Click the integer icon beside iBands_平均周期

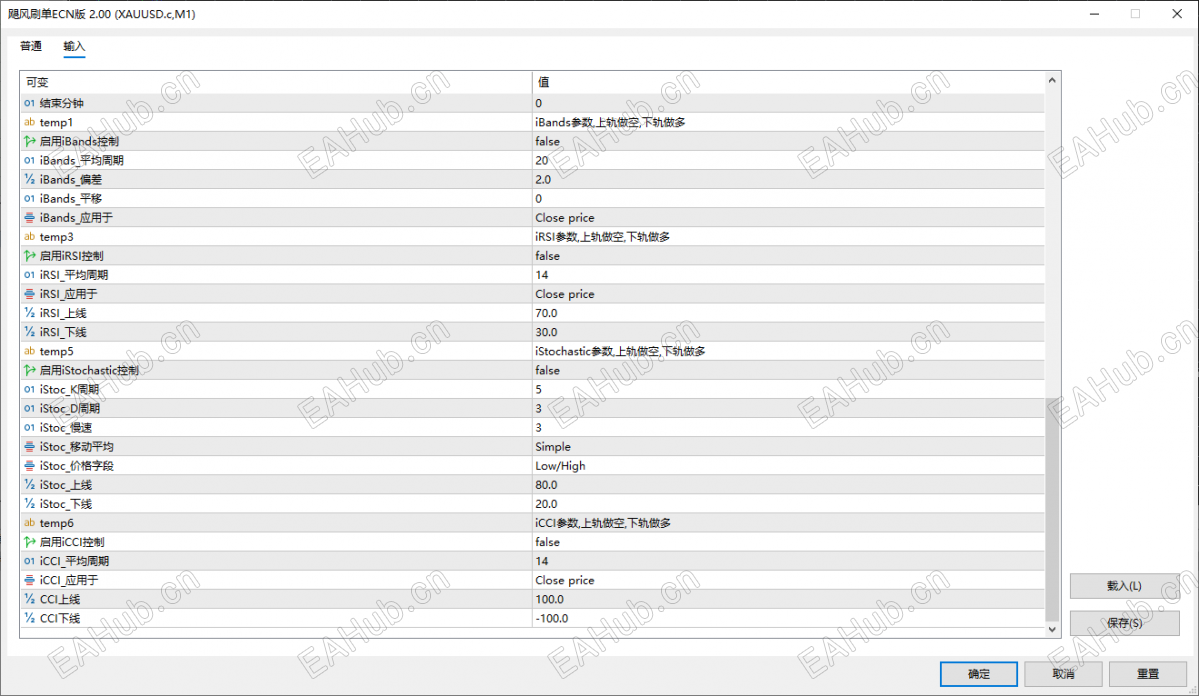pyautogui.click(x=29, y=161)
